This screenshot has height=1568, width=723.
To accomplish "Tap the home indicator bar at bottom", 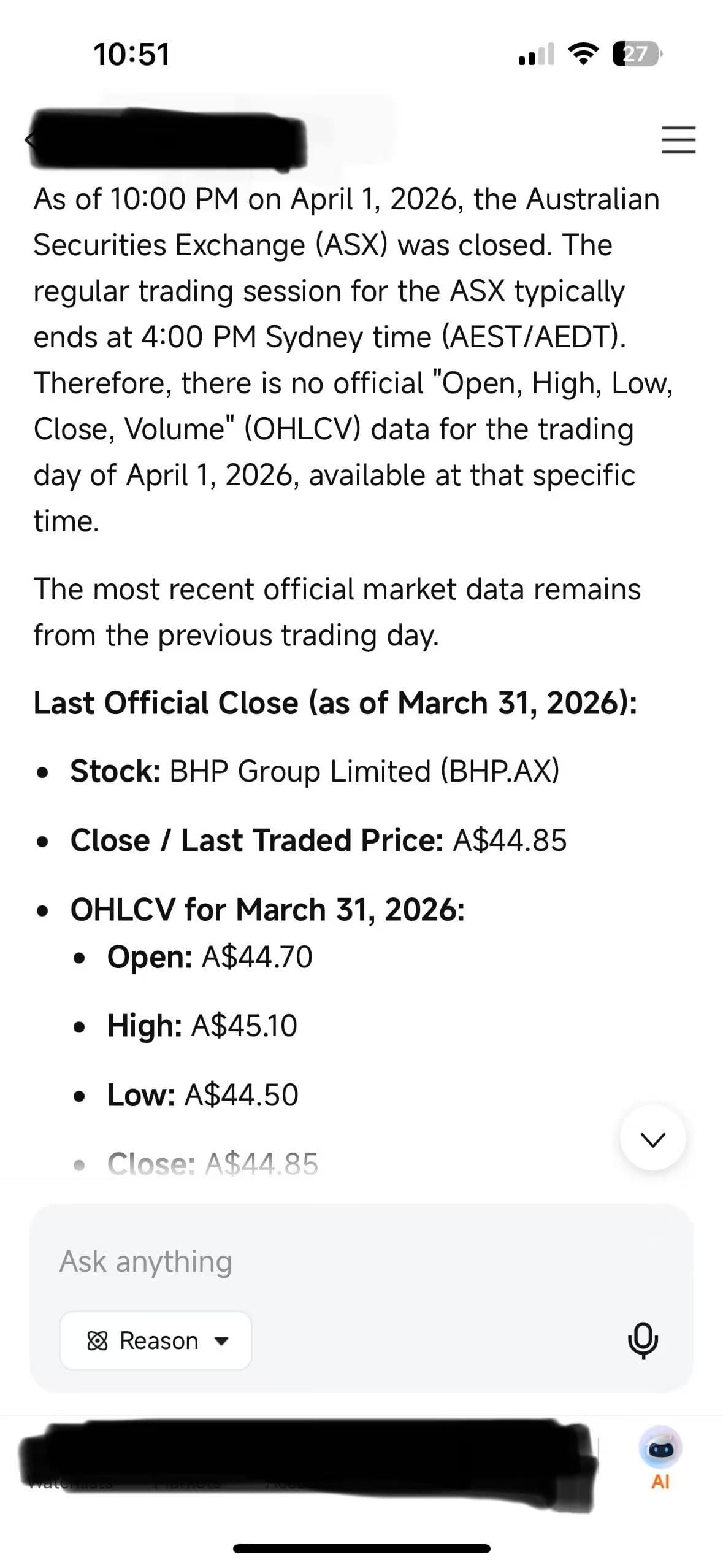I will coord(362,1548).
